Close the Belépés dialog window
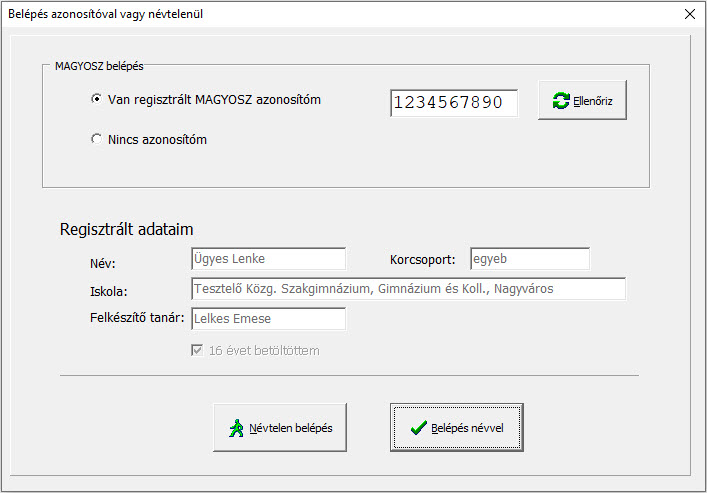Image resolution: width=707 pixels, height=493 pixels. (x=689, y=14)
